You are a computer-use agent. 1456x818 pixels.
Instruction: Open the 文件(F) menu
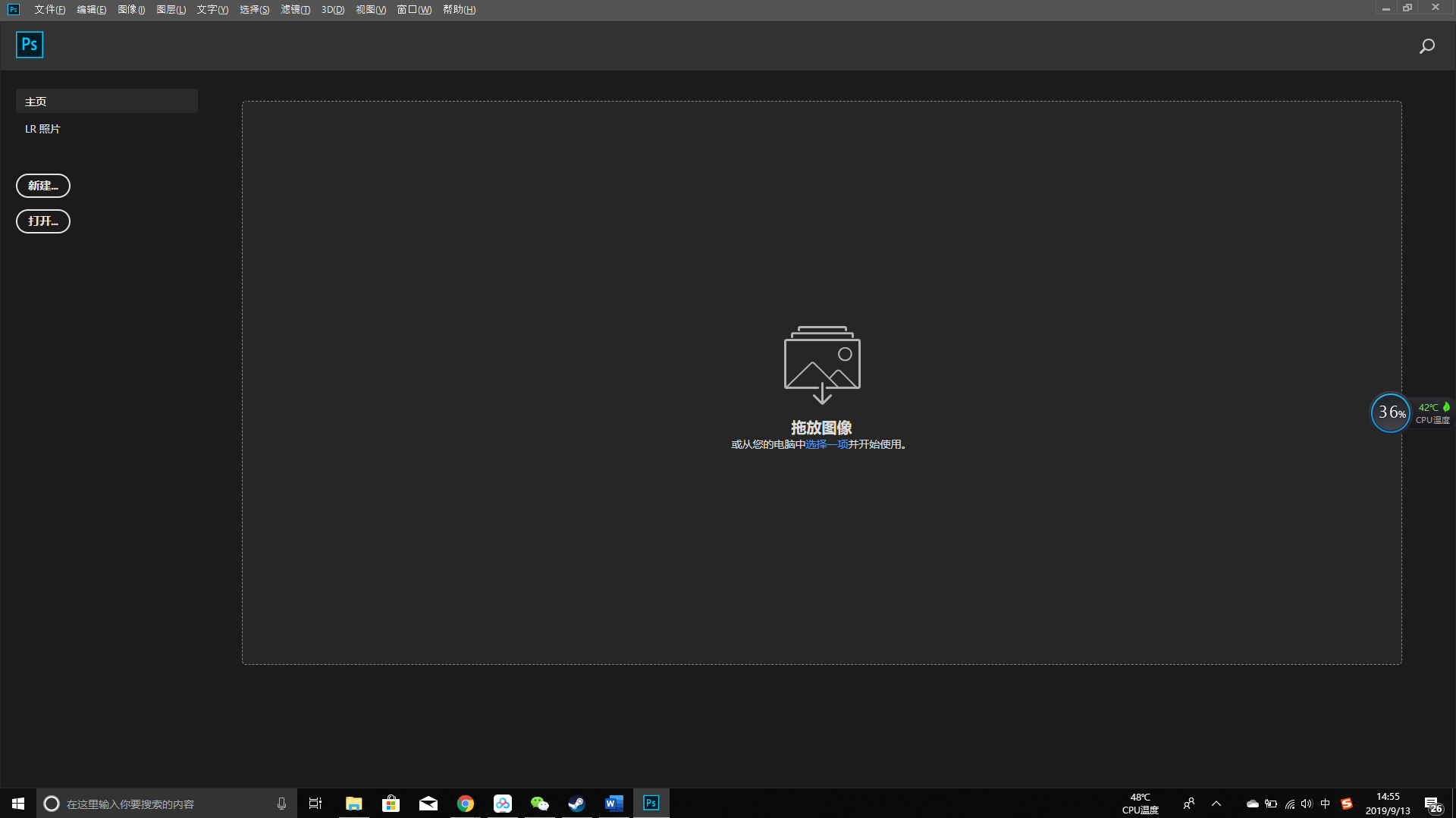click(x=49, y=10)
